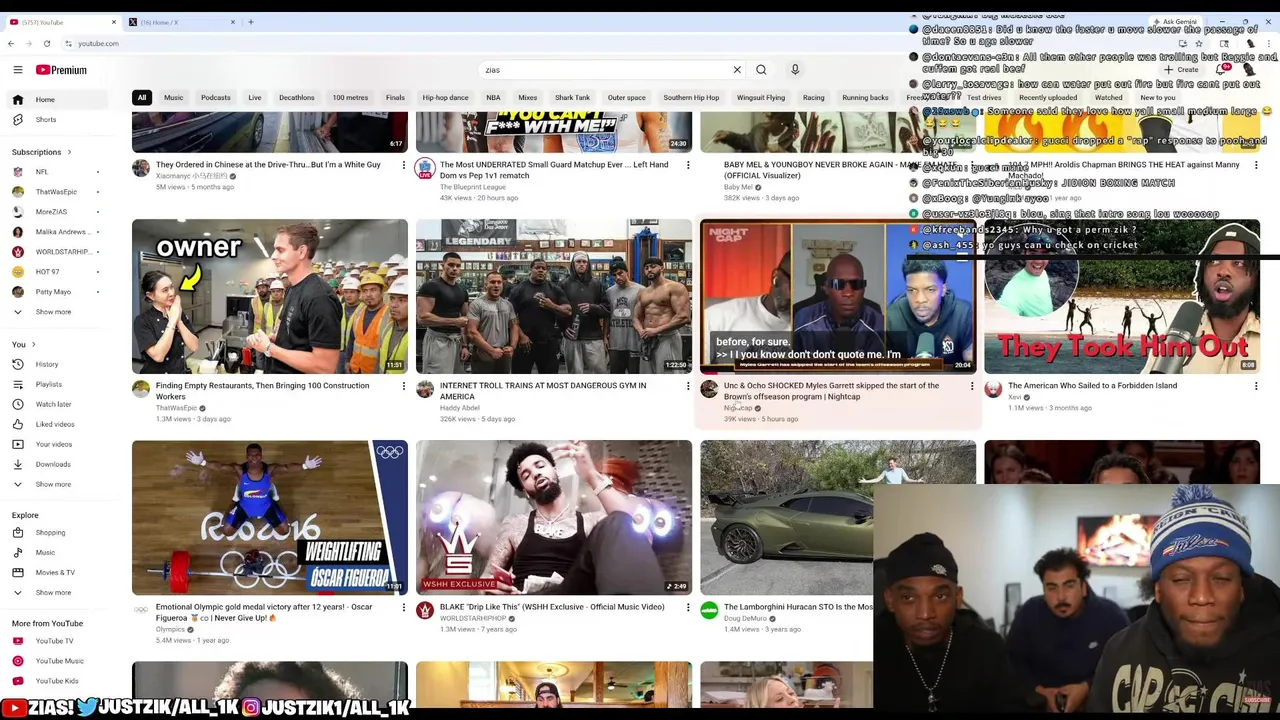Image resolution: width=1280 pixels, height=720 pixels.
Task: Select the All filter chip
Action: click(142, 98)
